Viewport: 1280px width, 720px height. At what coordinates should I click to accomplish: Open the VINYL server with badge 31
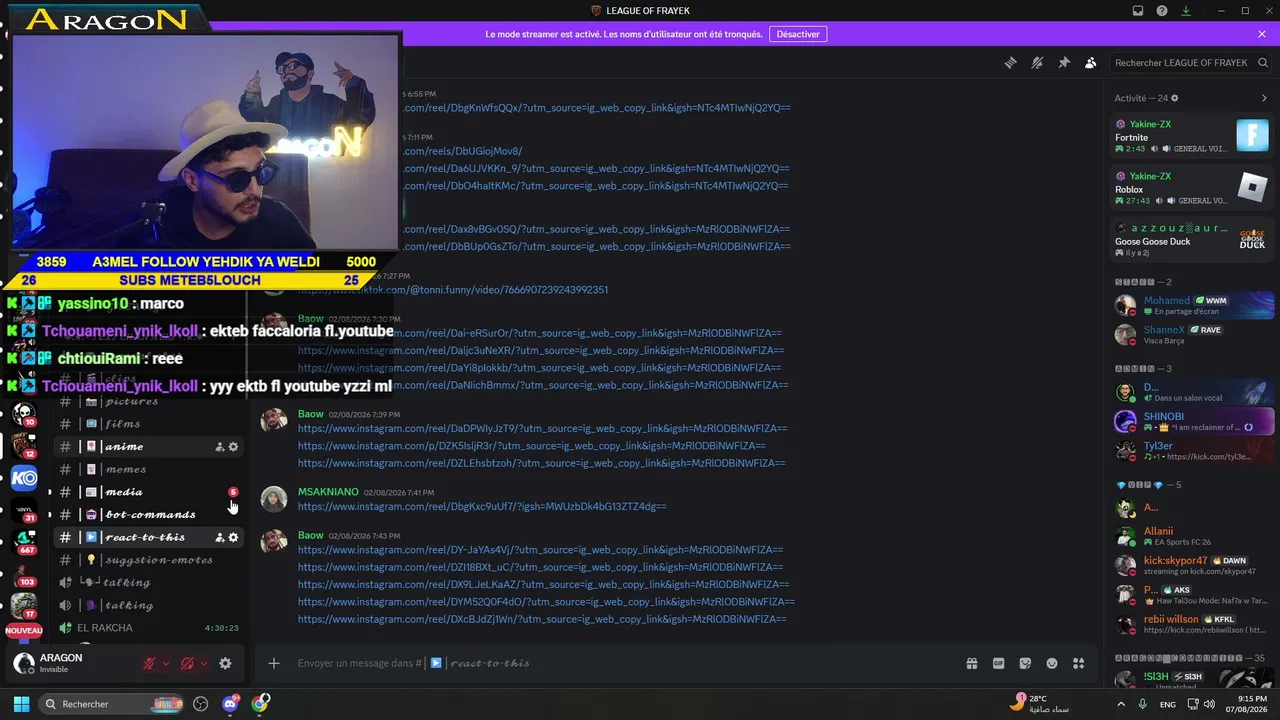coord(23,510)
